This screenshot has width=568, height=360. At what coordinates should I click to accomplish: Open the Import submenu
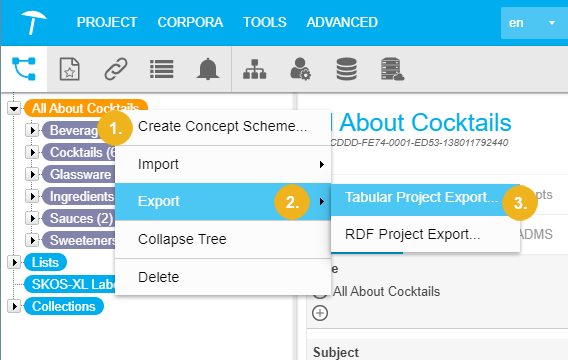(x=223, y=164)
